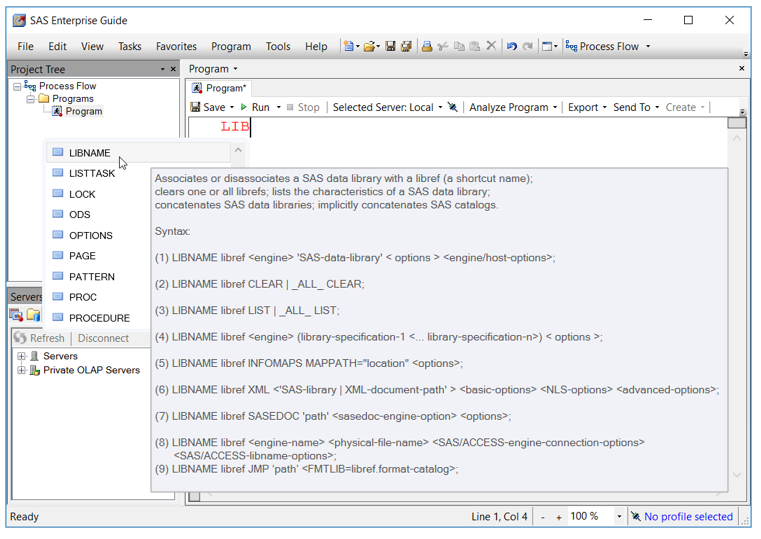Expand the Servers tree node

(21, 356)
